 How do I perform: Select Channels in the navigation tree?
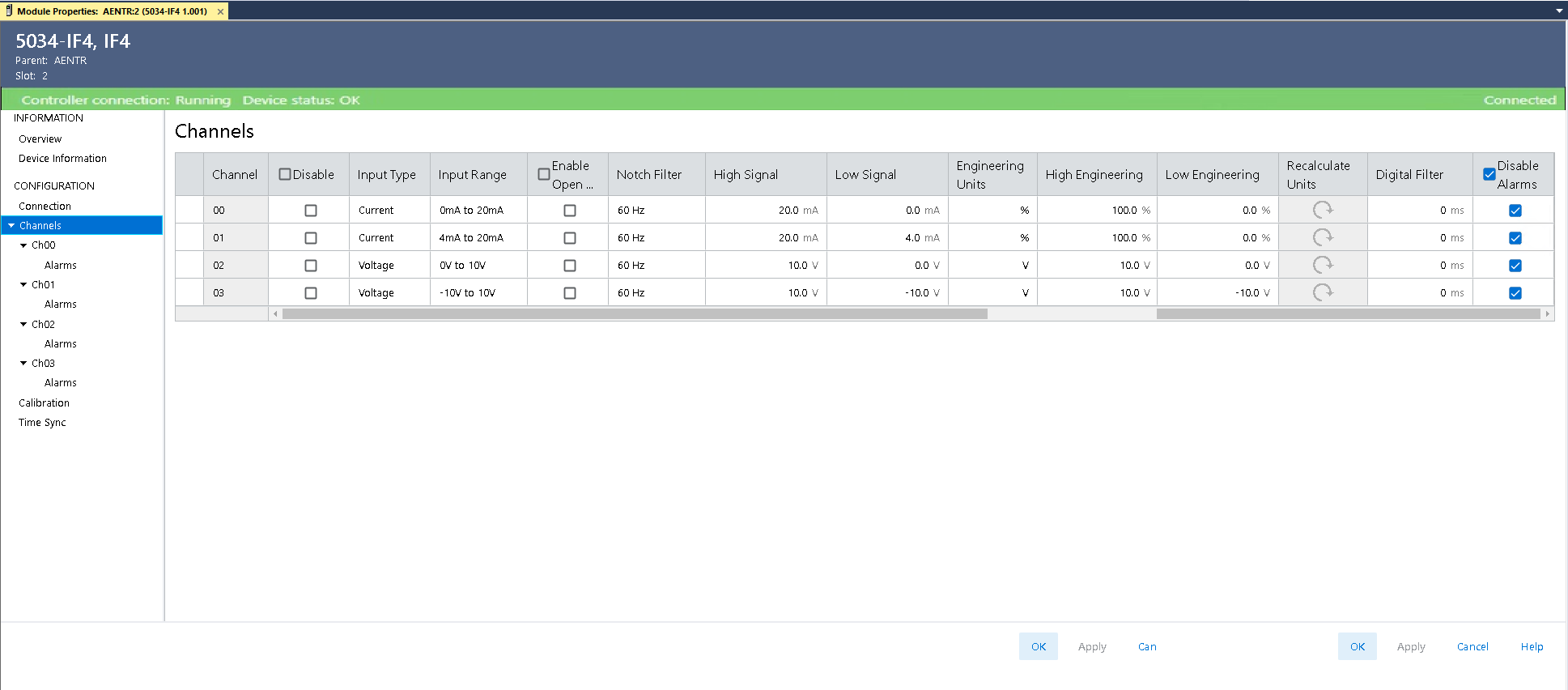(82, 226)
